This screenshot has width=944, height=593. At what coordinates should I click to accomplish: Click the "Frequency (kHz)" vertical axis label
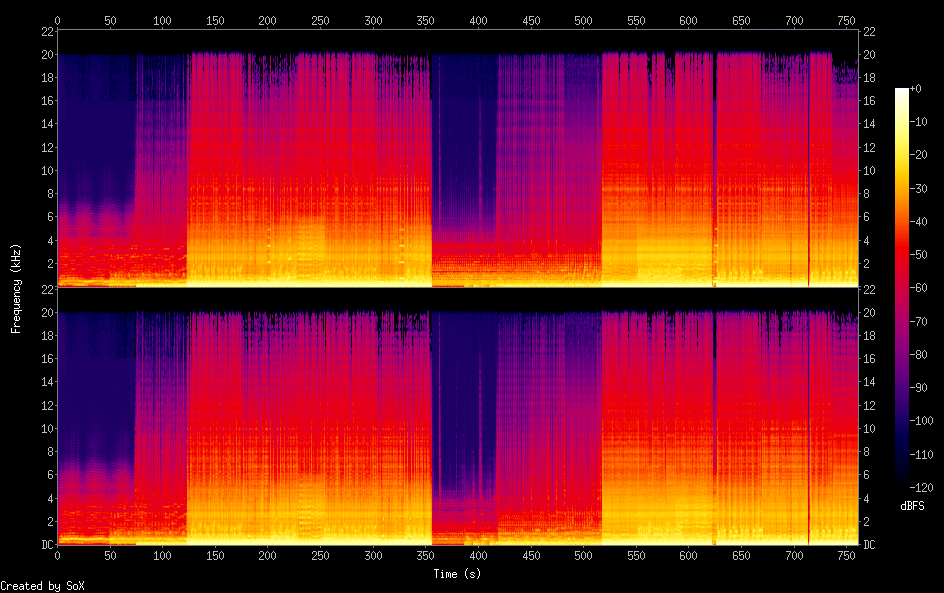(x=16, y=287)
